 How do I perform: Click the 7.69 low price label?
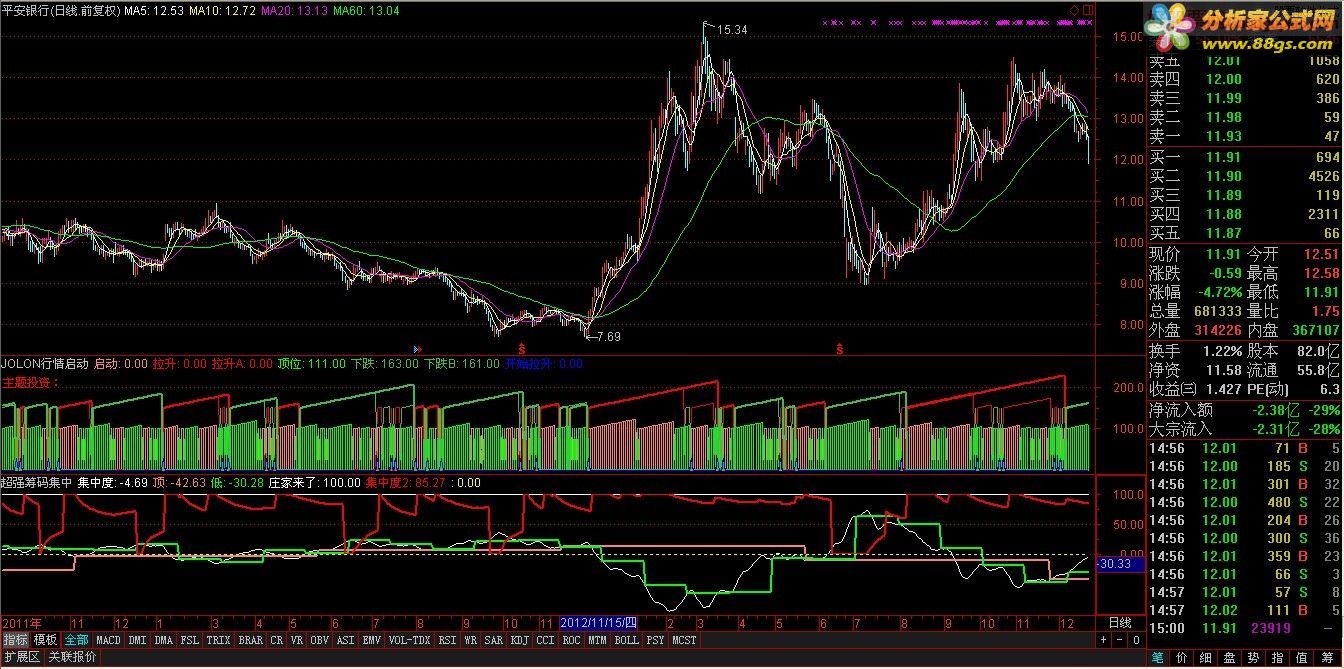point(608,337)
